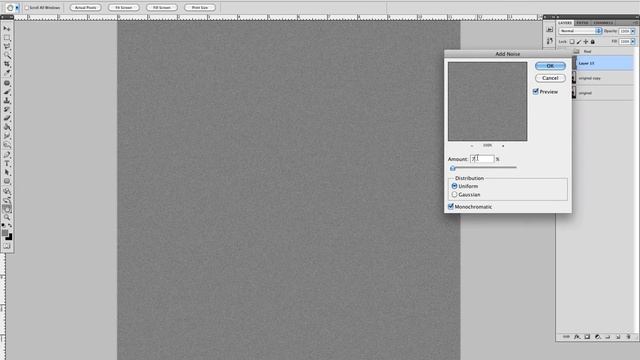
Task: Lock all icon in Layers panel
Action: click(593, 42)
